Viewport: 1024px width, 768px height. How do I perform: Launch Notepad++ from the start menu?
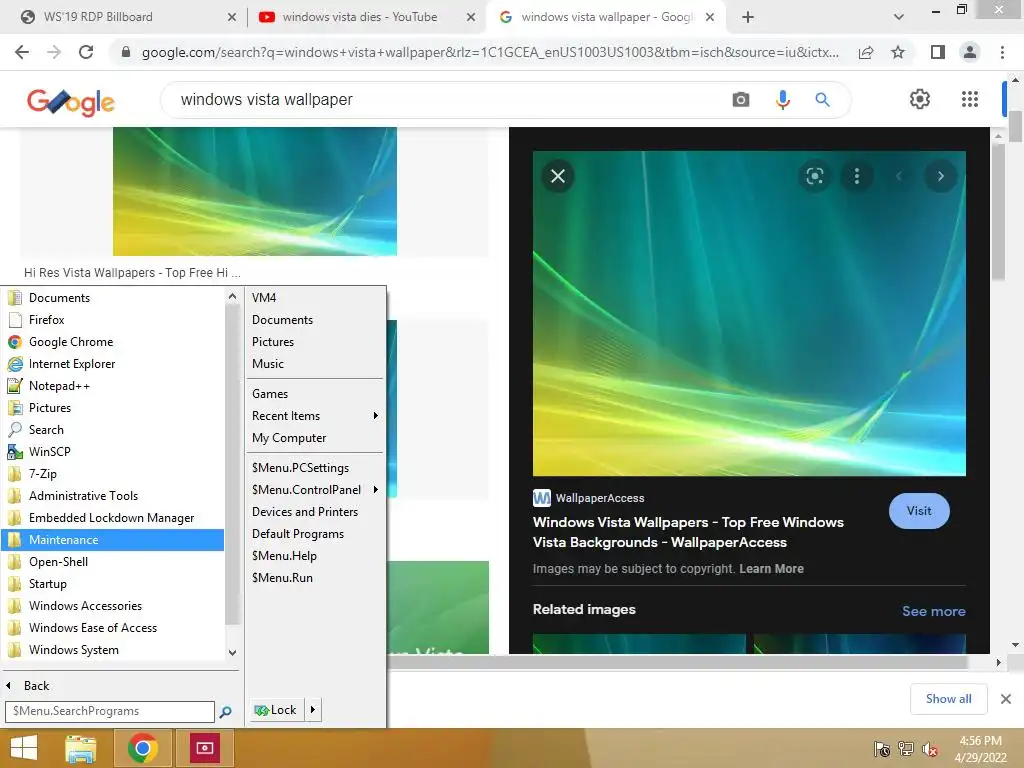pyautogui.click(x=112, y=385)
